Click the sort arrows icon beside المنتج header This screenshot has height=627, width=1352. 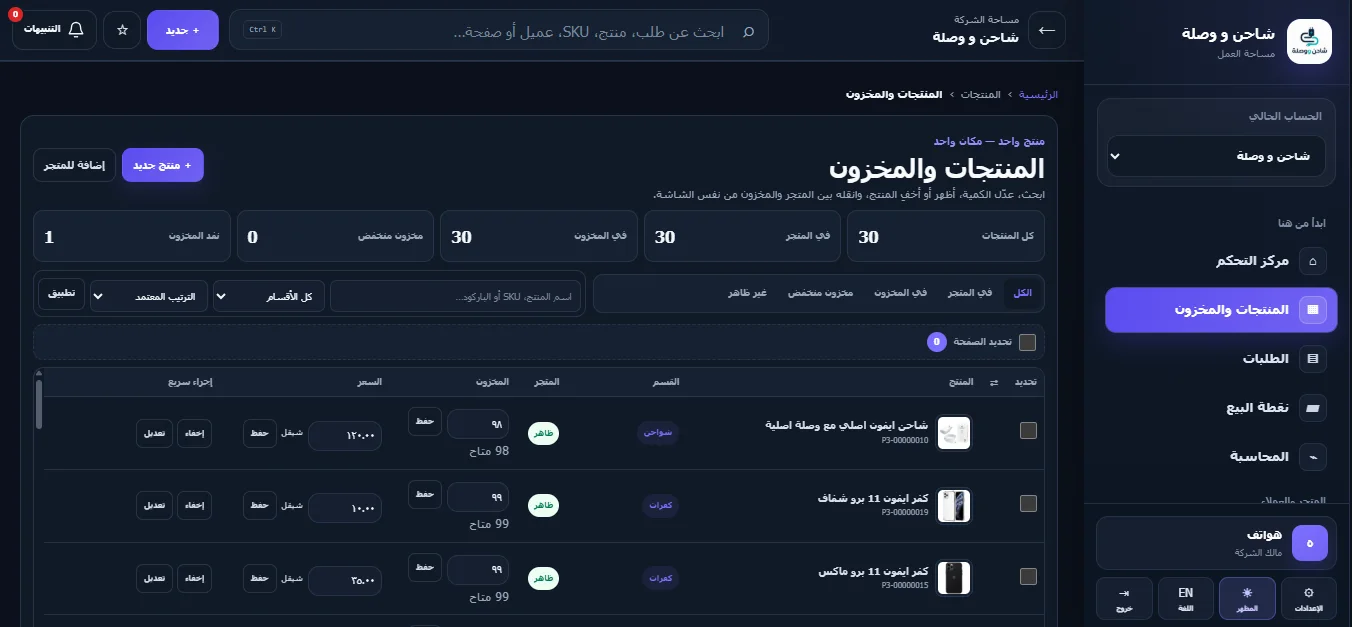[x=994, y=383]
